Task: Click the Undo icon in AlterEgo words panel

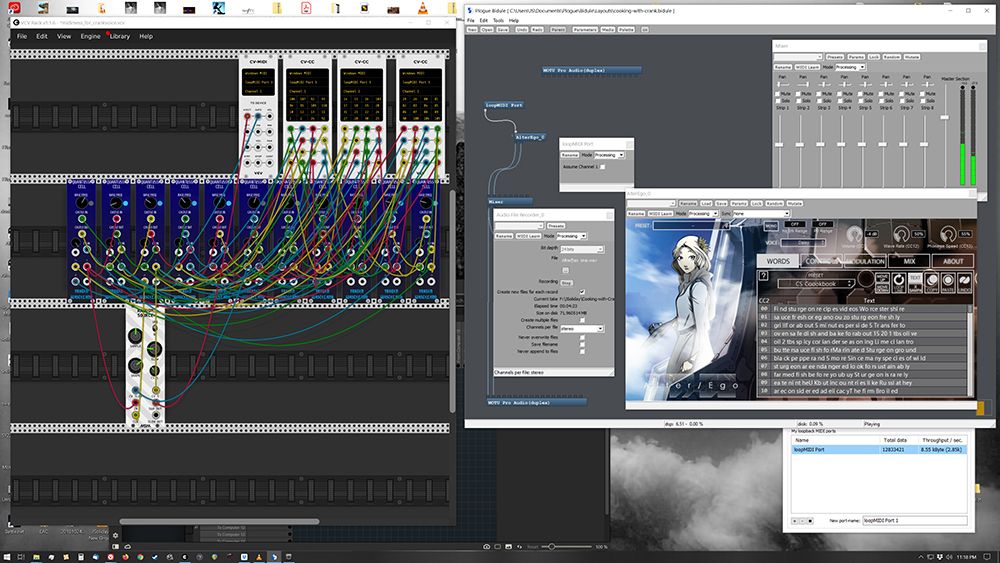Action: (x=964, y=282)
